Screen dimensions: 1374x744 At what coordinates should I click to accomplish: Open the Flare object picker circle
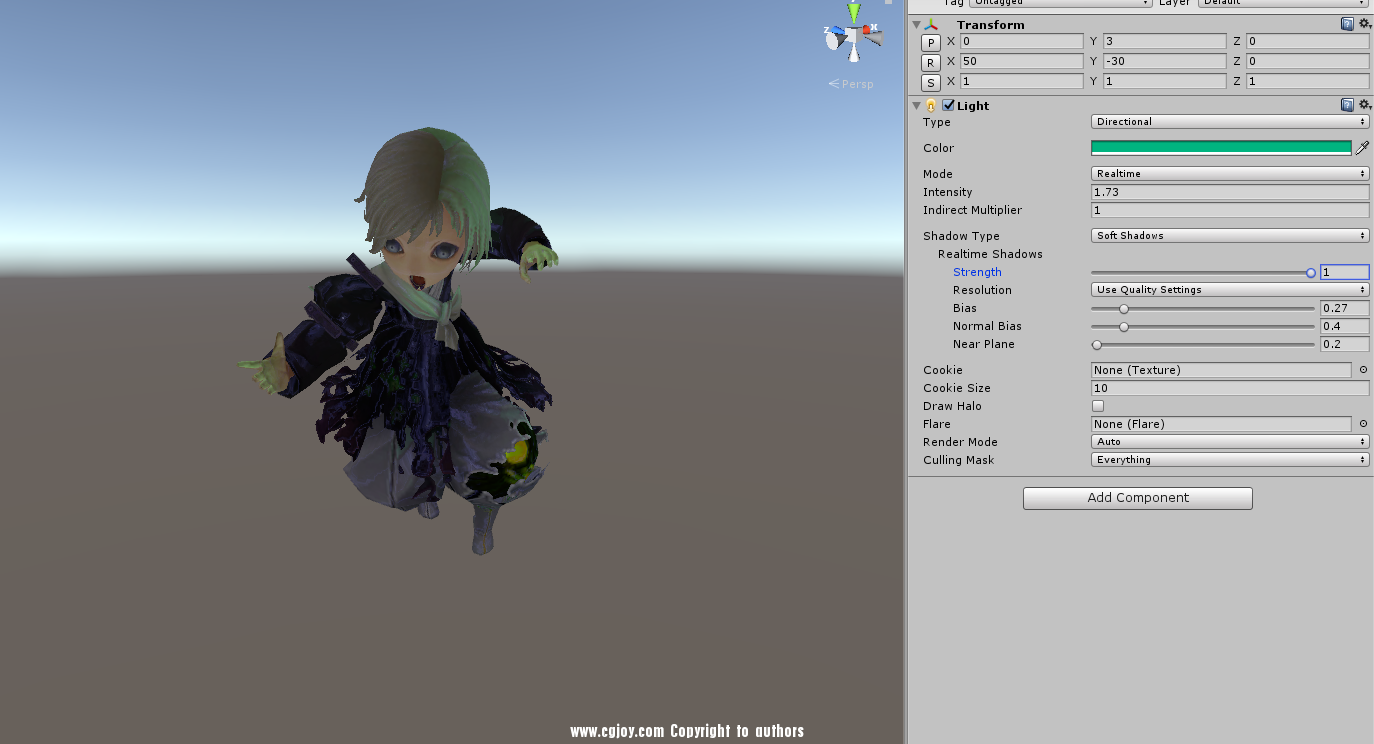point(1363,424)
